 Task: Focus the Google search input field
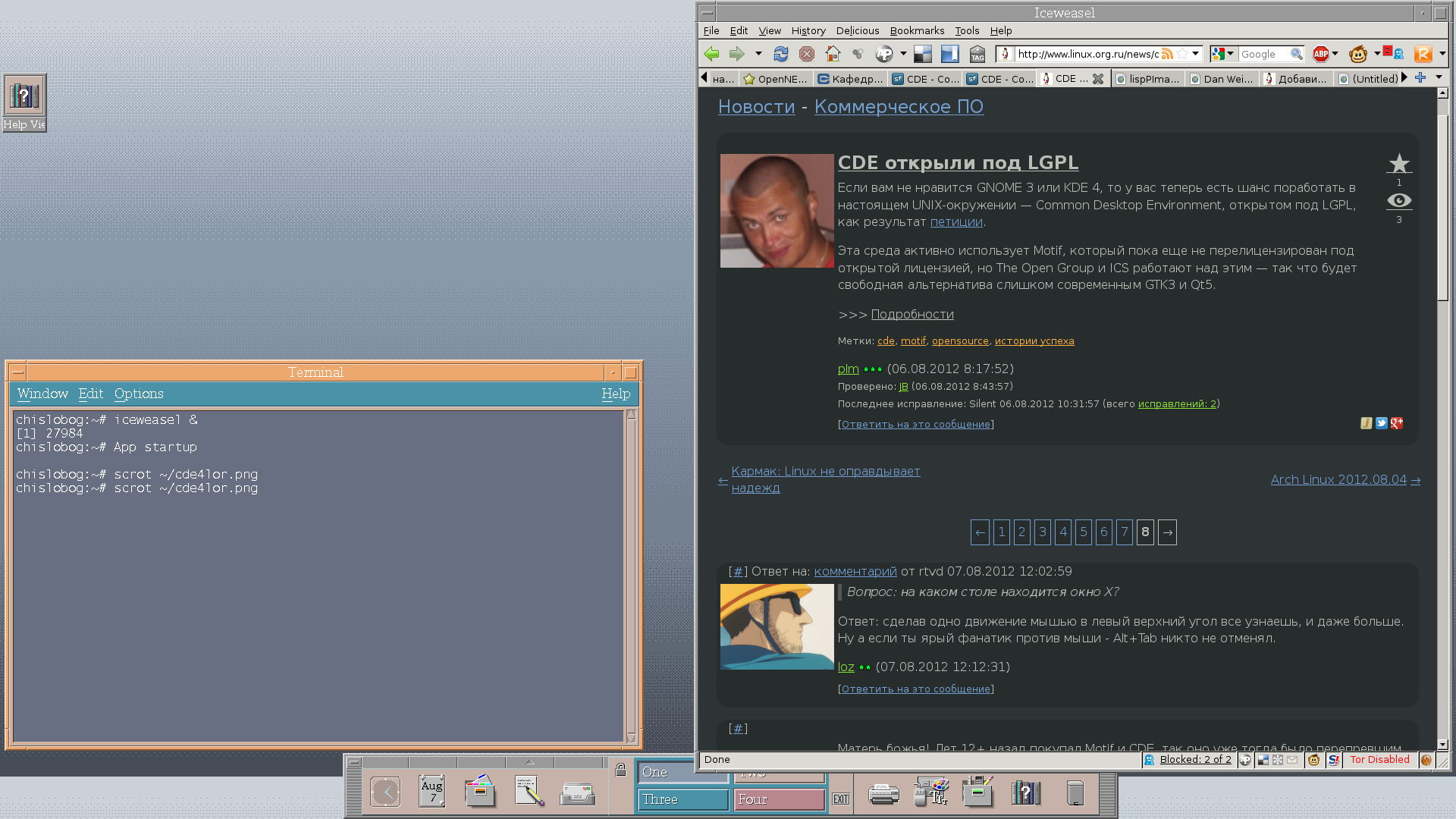click(x=1263, y=54)
